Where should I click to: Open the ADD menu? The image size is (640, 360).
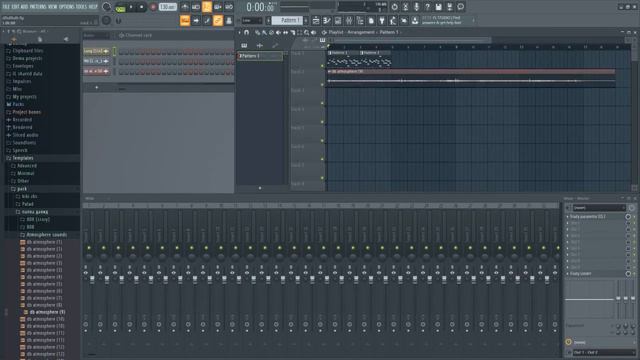click(x=24, y=7)
